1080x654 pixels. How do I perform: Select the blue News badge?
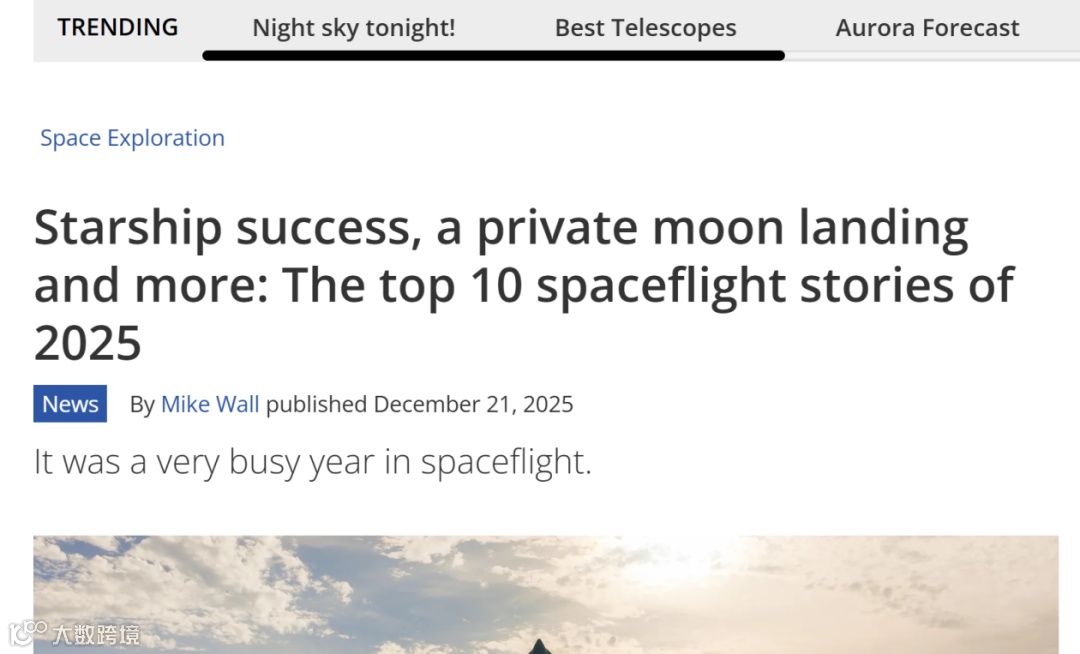click(70, 404)
